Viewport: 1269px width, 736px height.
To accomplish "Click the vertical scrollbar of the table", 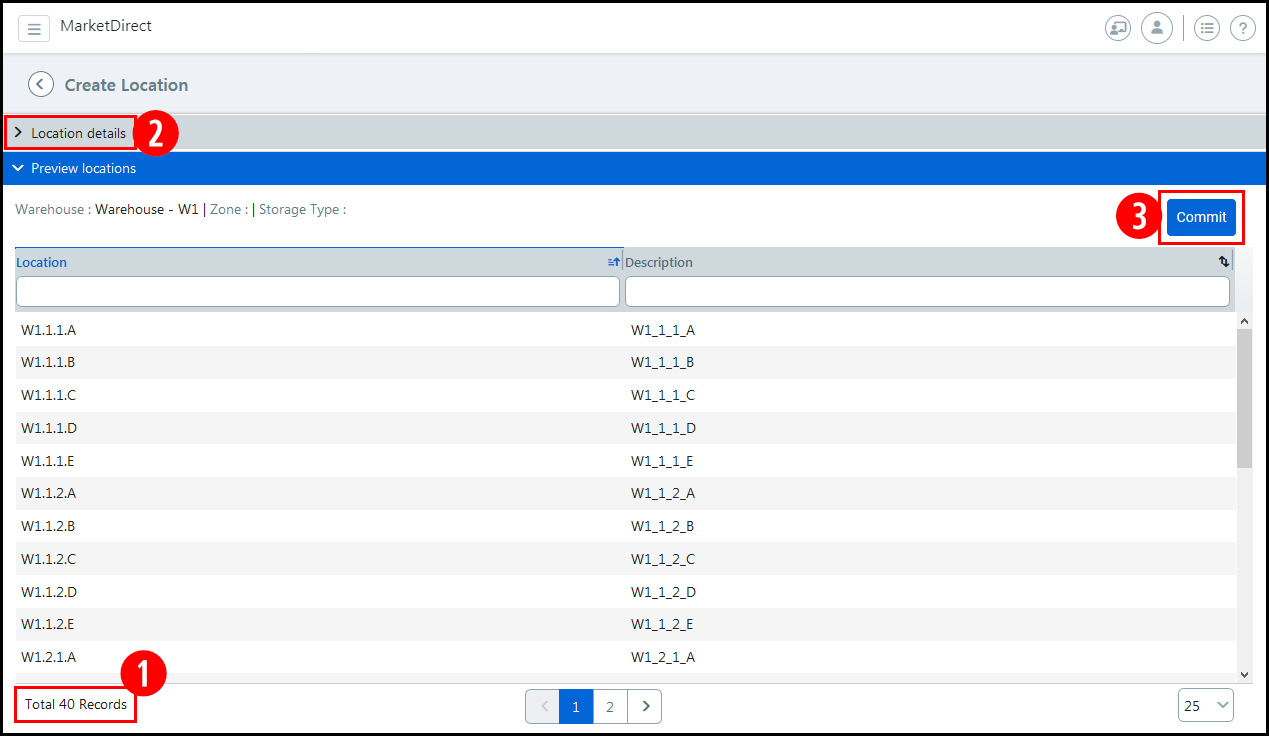I will point(1244,400).
